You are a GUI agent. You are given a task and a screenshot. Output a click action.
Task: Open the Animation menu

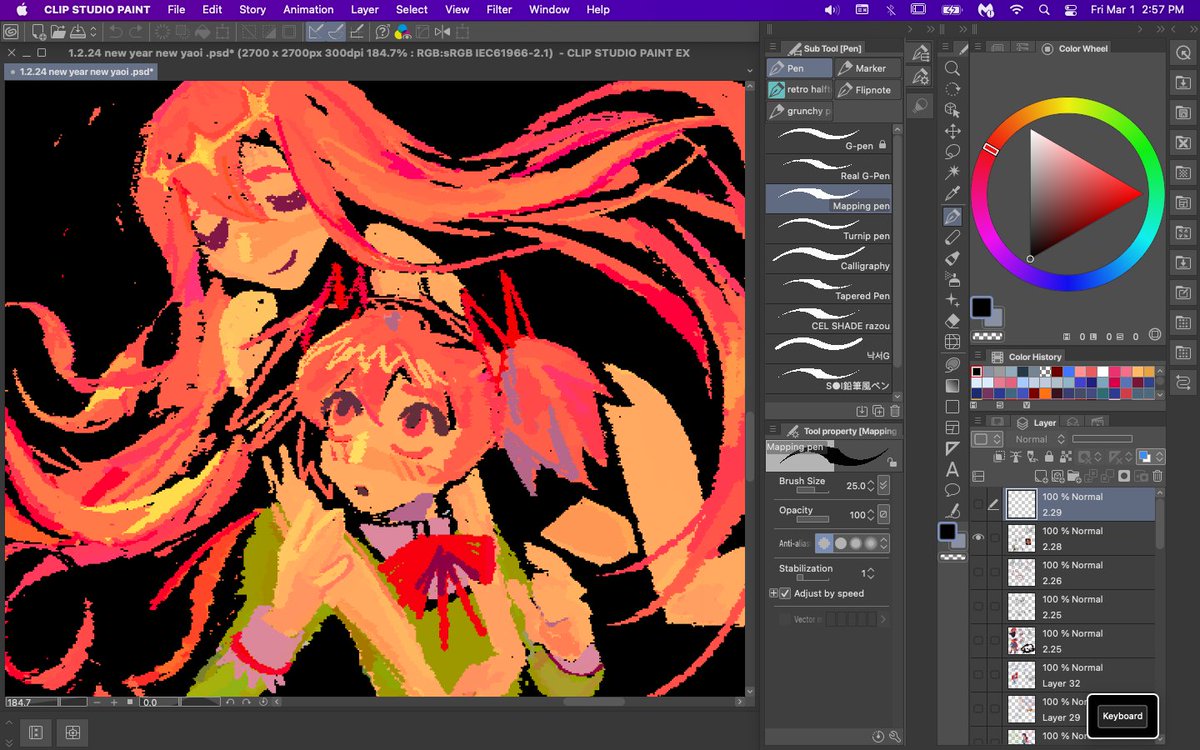308,9
